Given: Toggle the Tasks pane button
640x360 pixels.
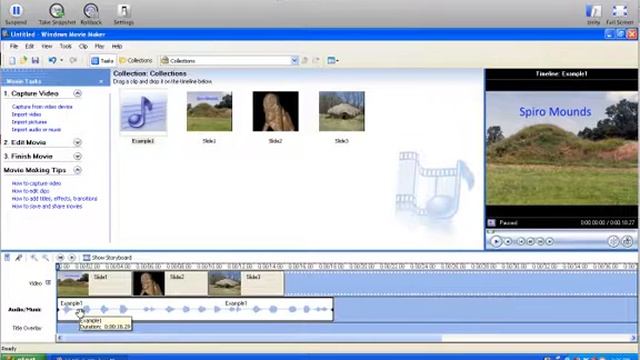Looking at the screenshot, I should coord(102,60).
